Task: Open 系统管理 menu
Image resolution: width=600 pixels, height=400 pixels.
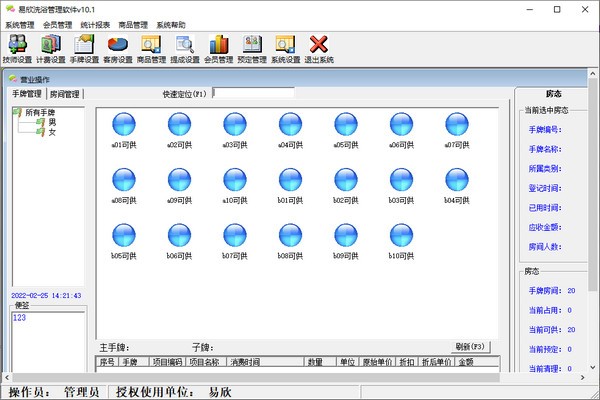Action: pos(20,25)
